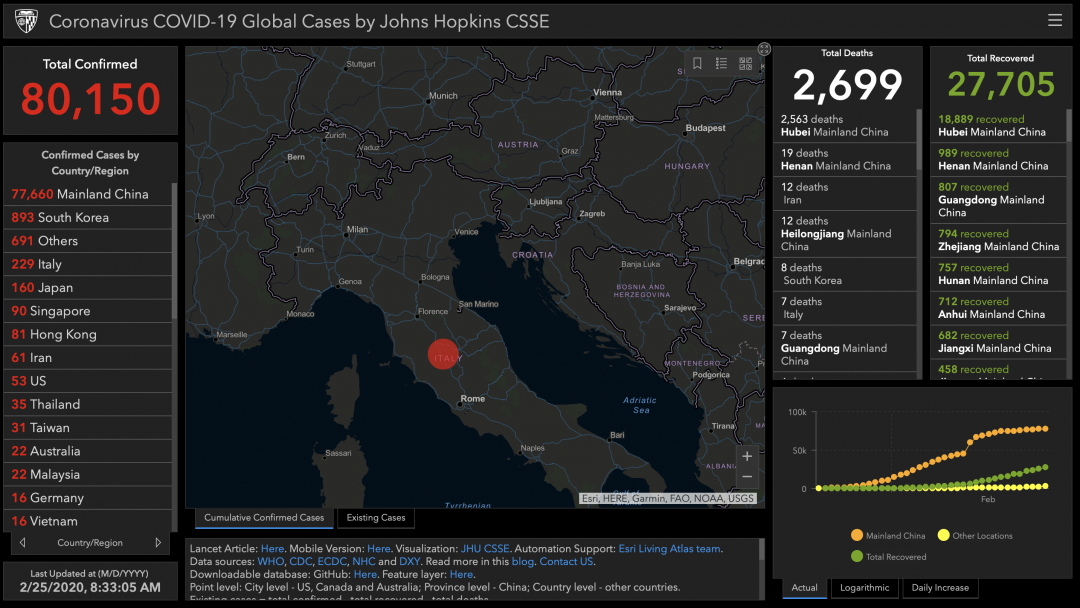
Task: Select 160 Japan row
Action: 87,288
